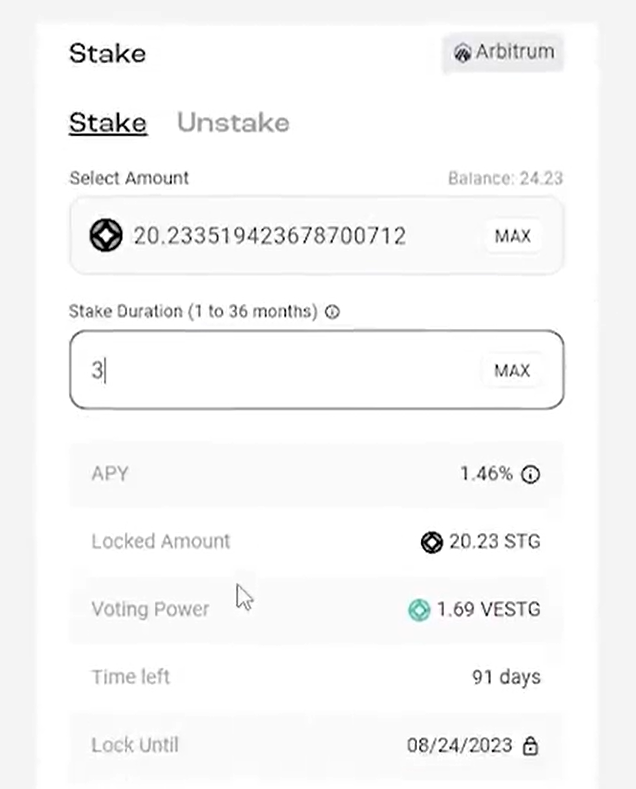Image resolution: width=636 pixels, height=789 pixels.
Task: Click the Stake Duration info icon
Action: 332,312
